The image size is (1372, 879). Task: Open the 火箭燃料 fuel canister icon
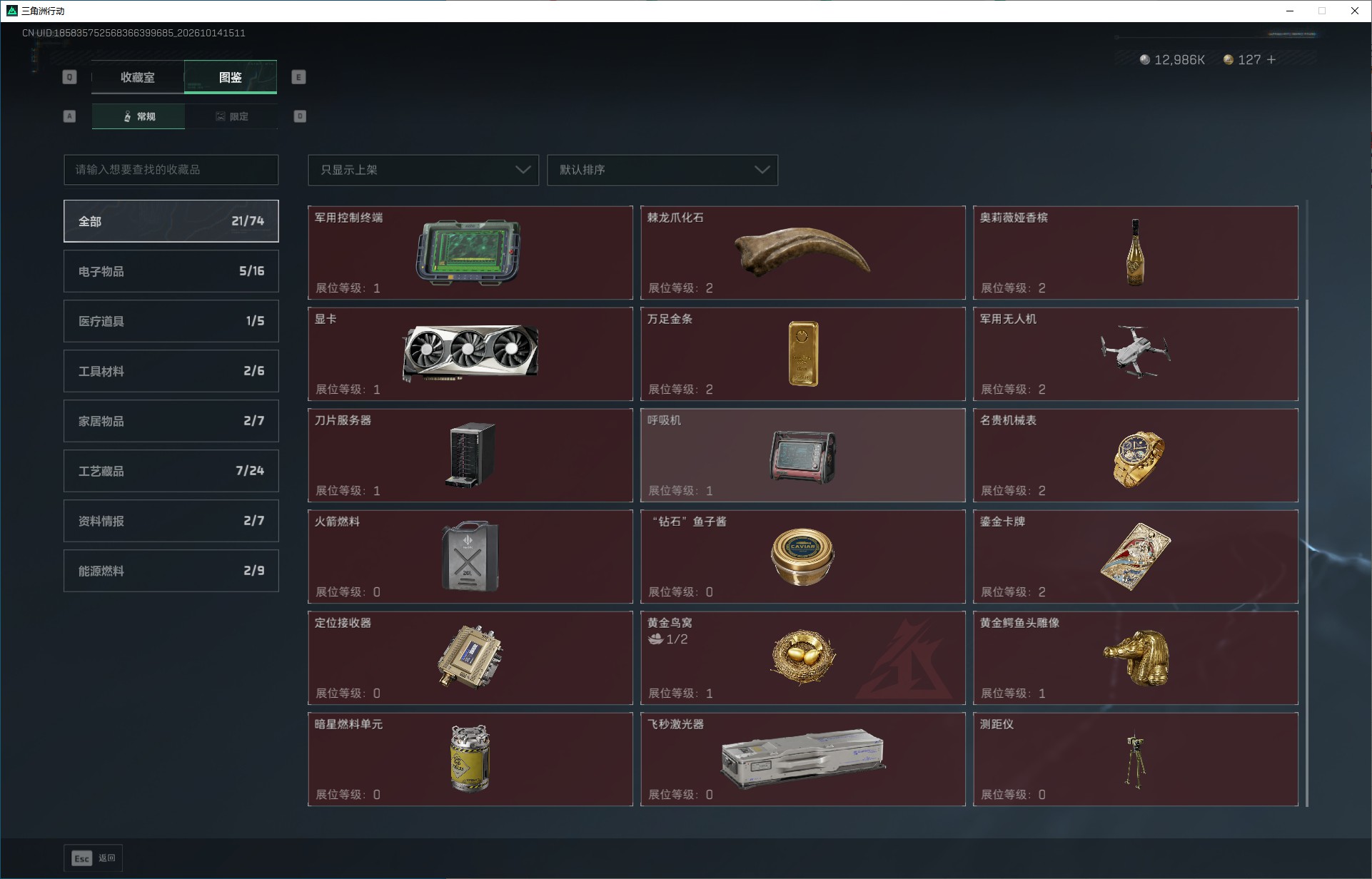(470, 557)
